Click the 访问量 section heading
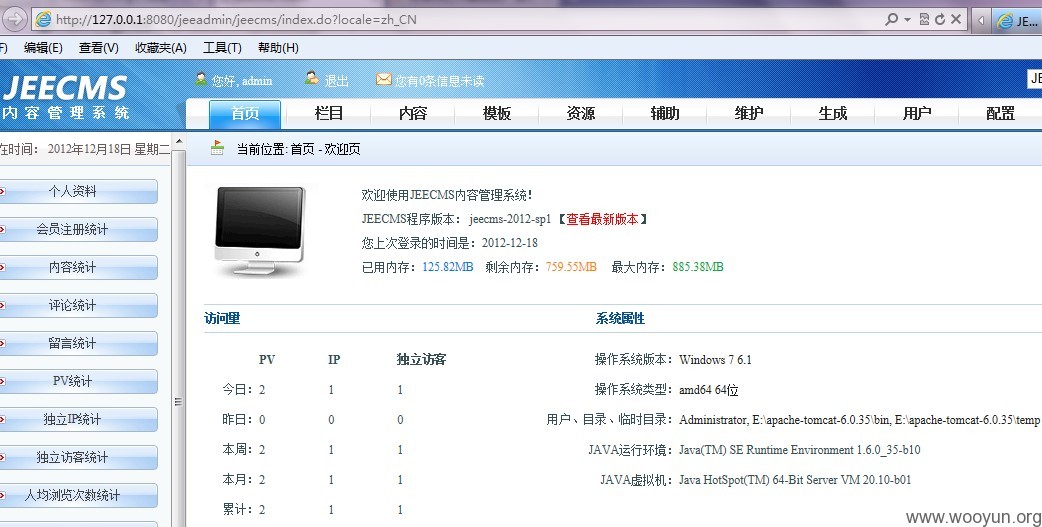The image size is (1042, 527). pyautogui.click(x=222, y=318)
